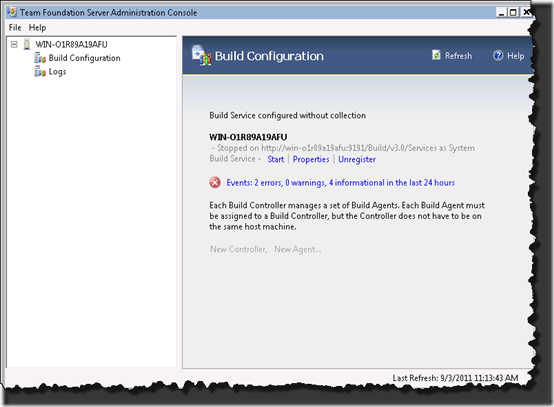Minimize the Administration Console window
554x407 pixels.
tap(501, 13)
